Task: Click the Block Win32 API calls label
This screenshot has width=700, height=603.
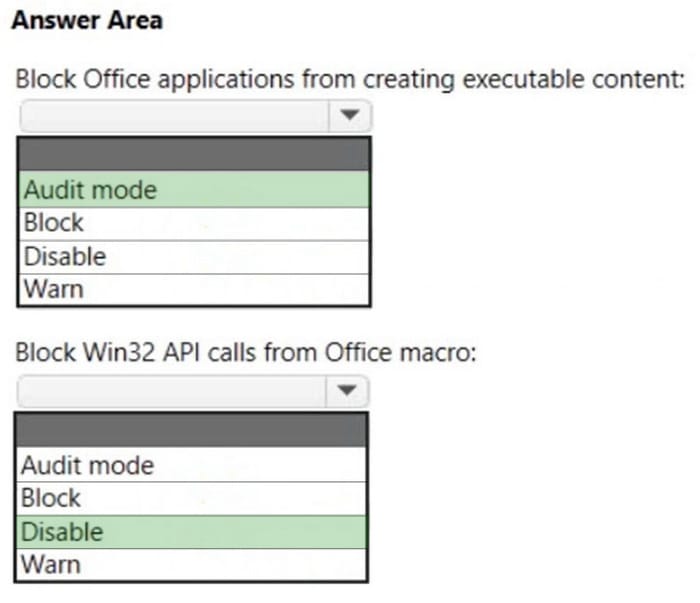Action: (246, 353)
